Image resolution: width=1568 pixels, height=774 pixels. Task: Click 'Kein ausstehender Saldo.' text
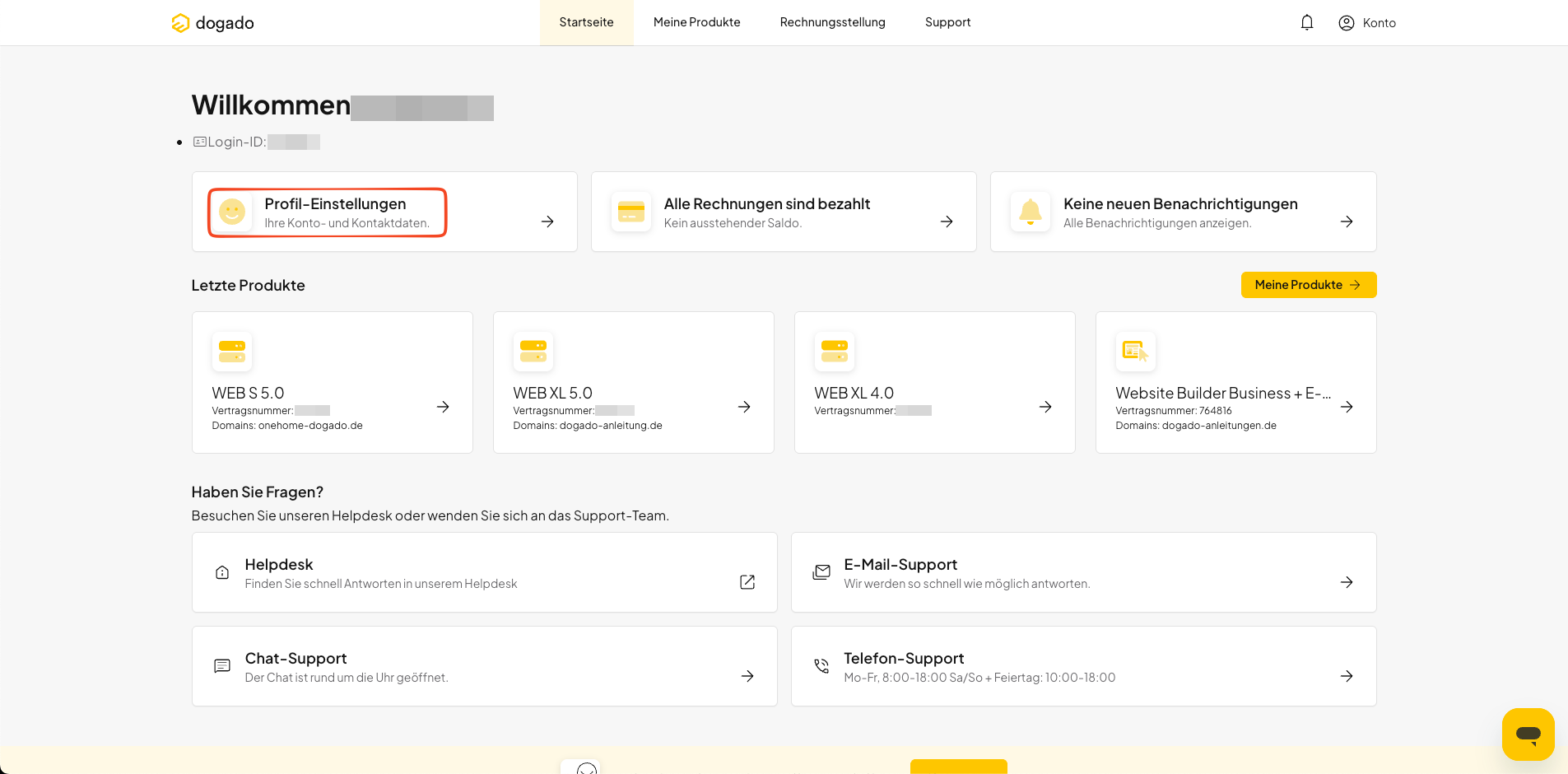pyautogui.click(x=733, y=223)
